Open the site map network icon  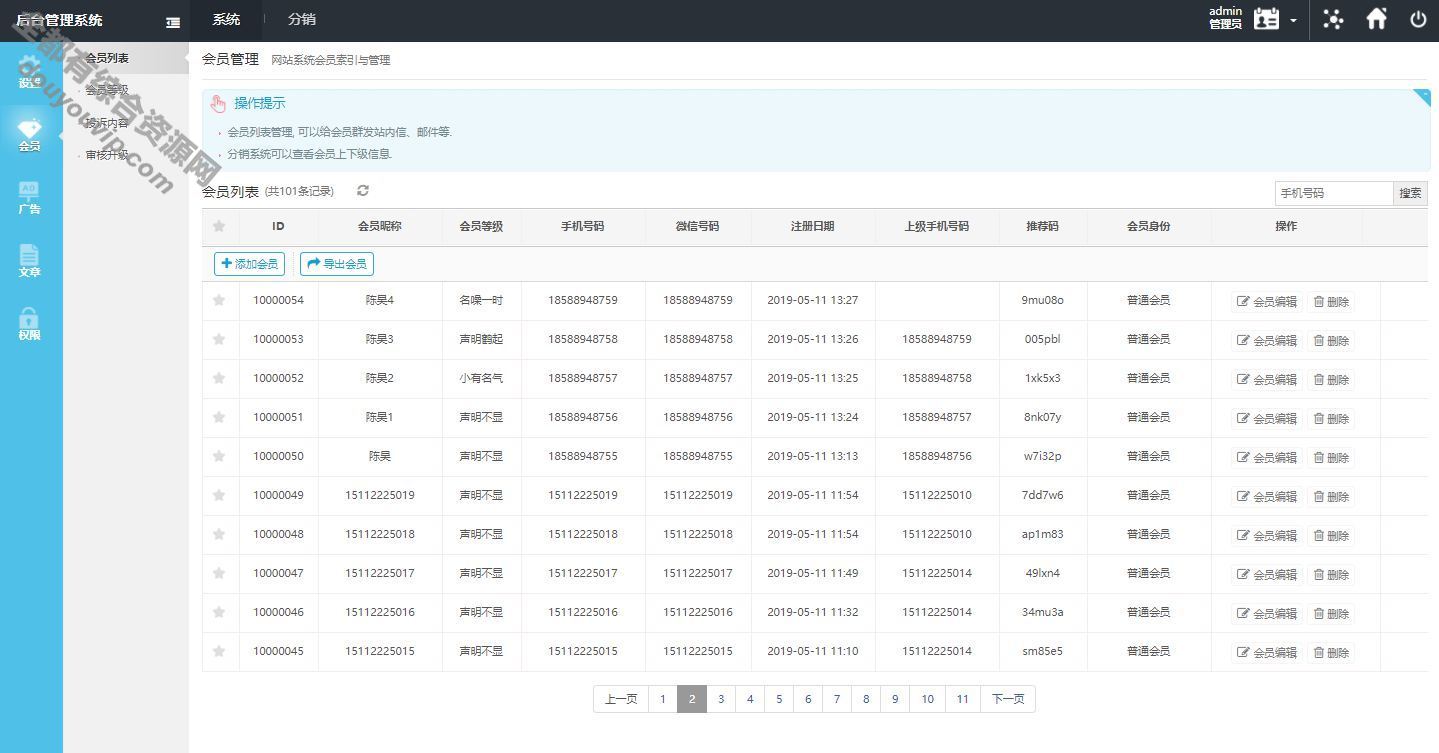1333,19
